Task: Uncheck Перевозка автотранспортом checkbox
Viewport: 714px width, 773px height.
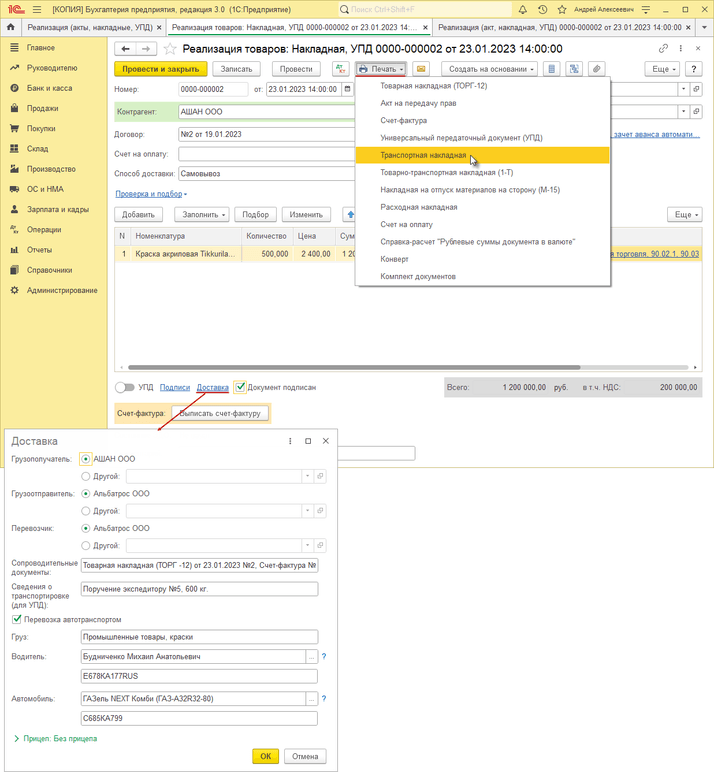Action: (16, 620)
